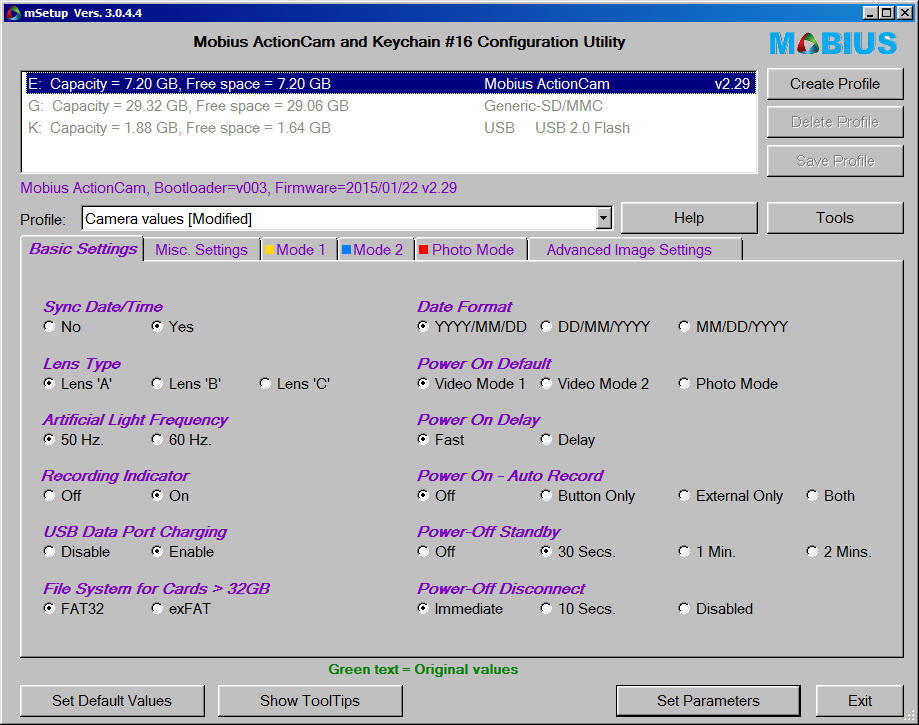The width and height of the screenshot is (919, 725).
Task: Switch to the Photo Mode tab
Action: click(471, 250)
